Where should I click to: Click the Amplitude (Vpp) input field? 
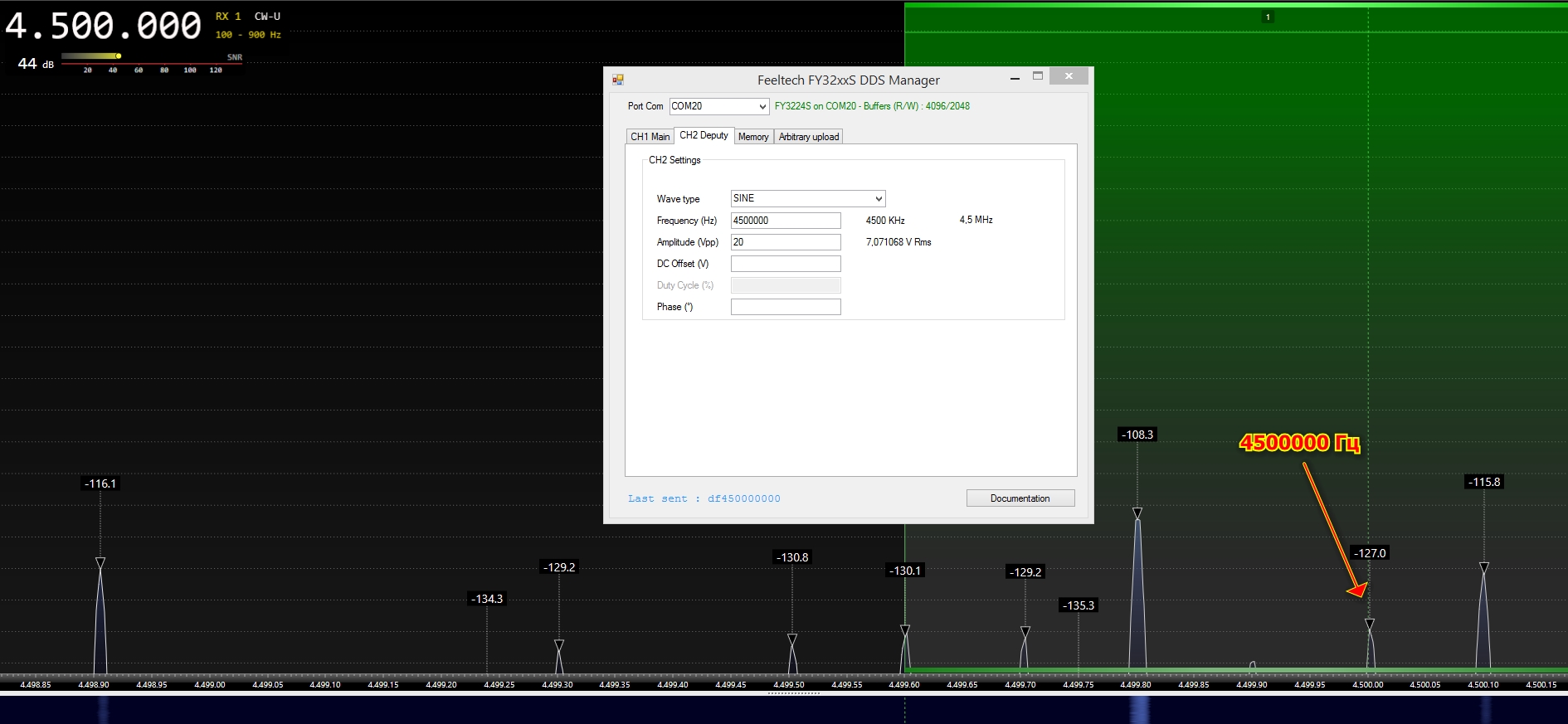coord(786,242)
